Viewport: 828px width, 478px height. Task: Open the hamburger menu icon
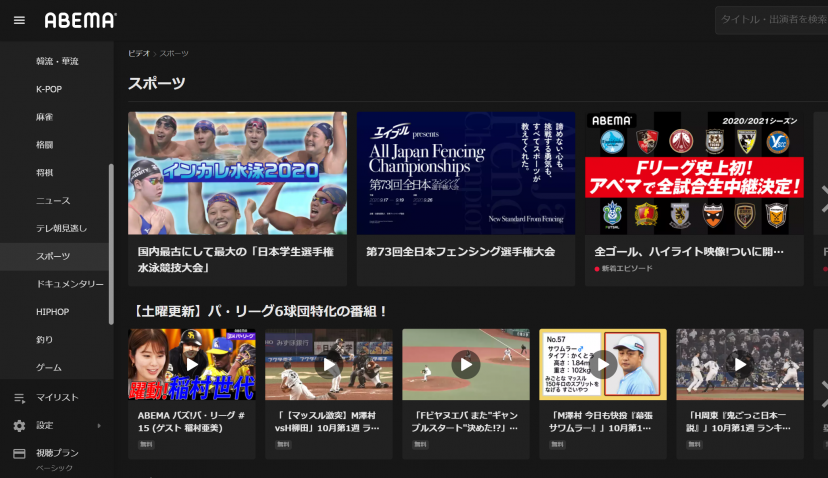coord(19,21)
